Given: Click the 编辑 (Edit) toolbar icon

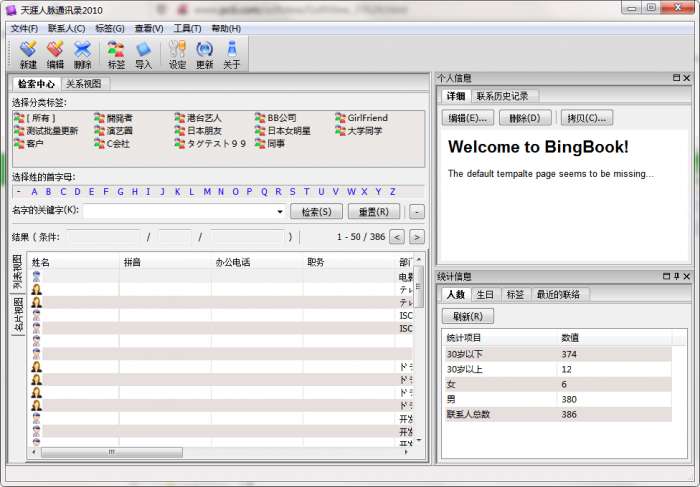Looking at the screenshot, I should (x=55, y=54).
